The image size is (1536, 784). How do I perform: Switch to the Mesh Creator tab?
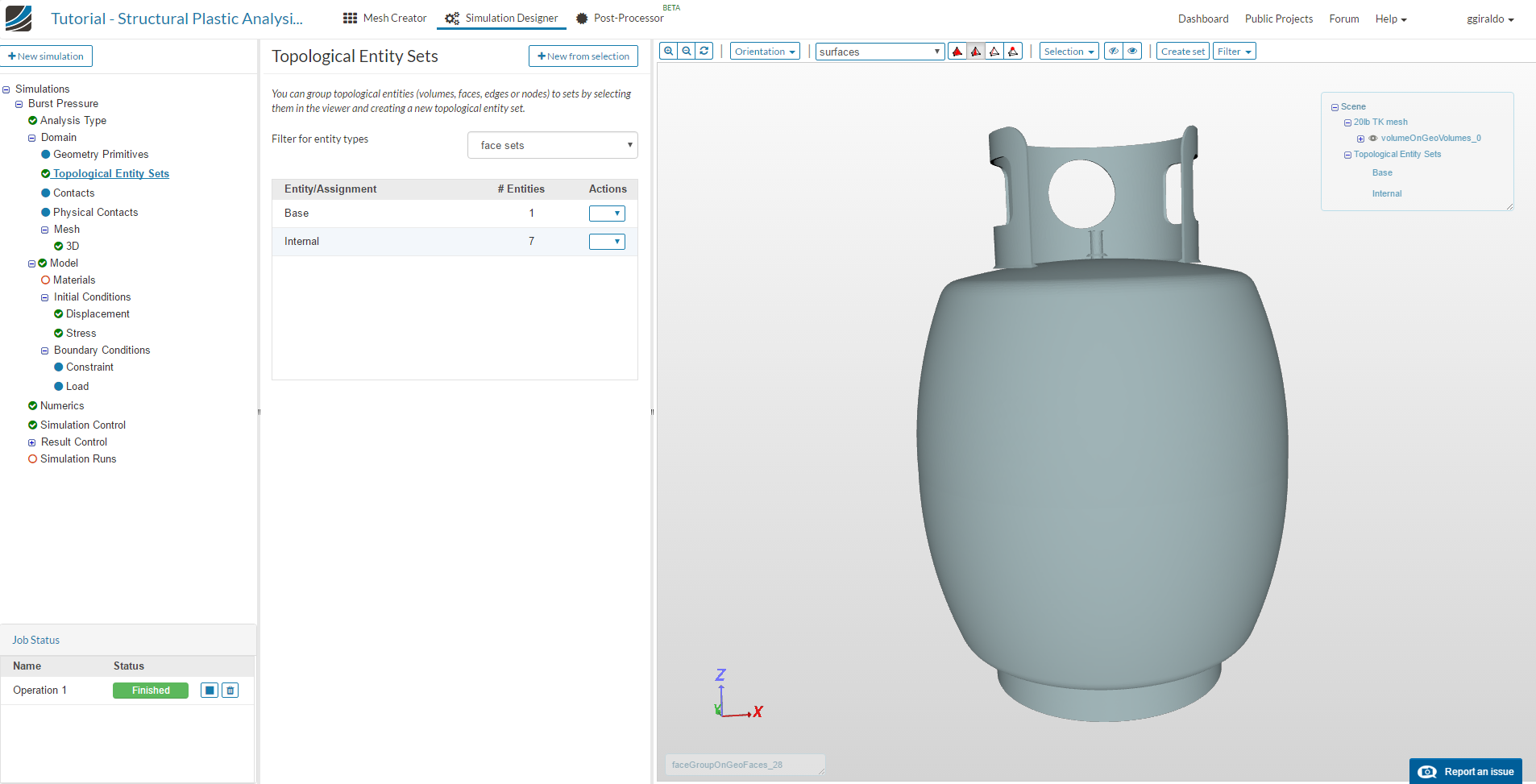pos(385,19)
